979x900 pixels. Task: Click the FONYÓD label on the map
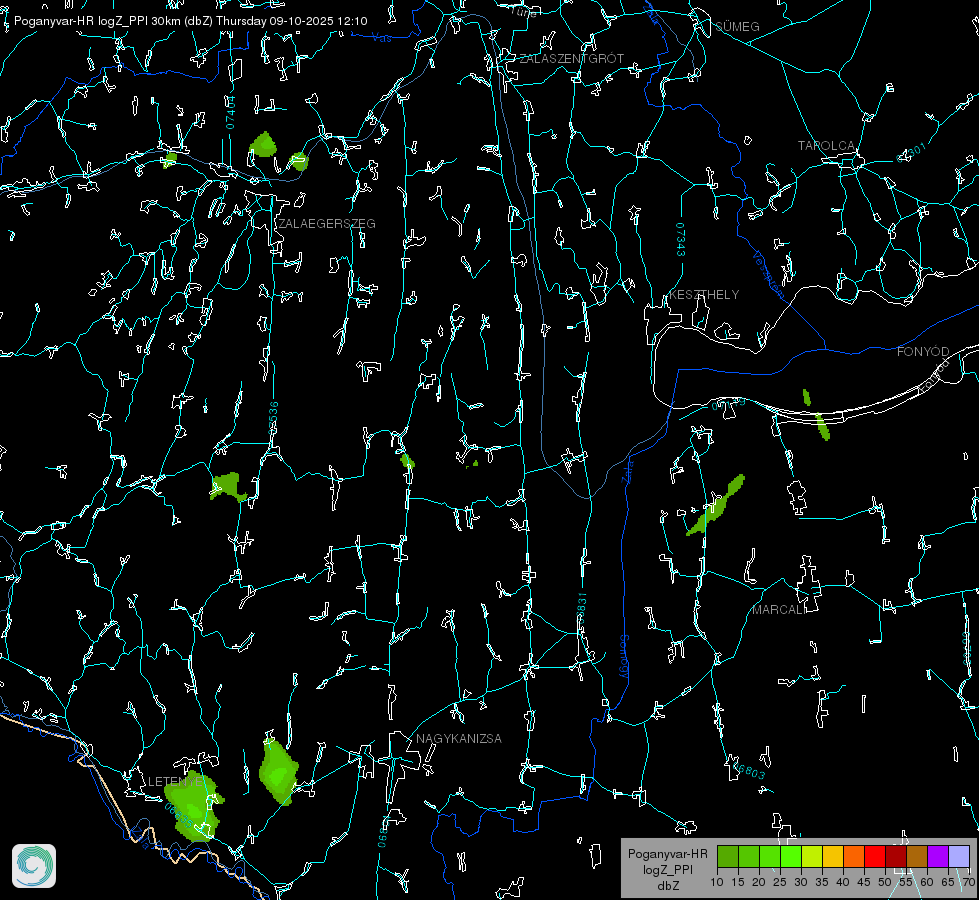(x=922, y=352)
